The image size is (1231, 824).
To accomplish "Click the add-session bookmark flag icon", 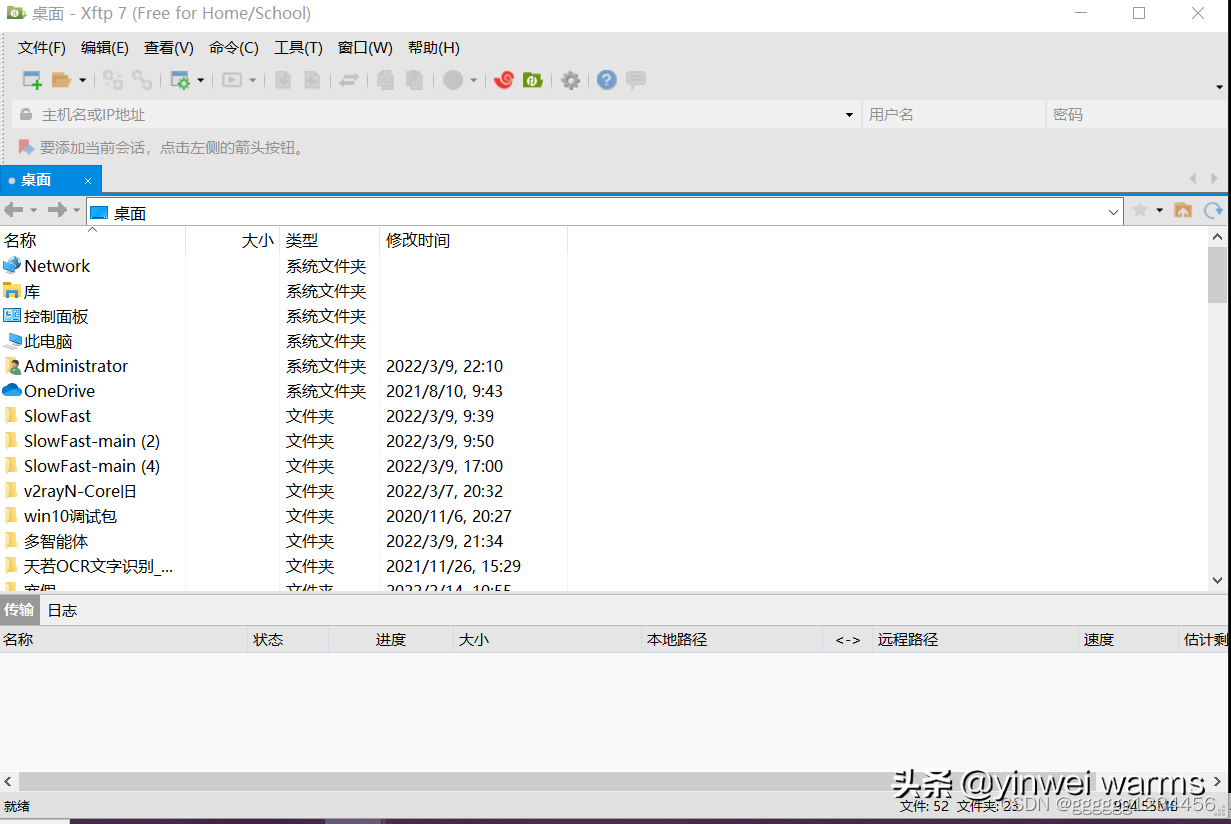I will [26, 148].
